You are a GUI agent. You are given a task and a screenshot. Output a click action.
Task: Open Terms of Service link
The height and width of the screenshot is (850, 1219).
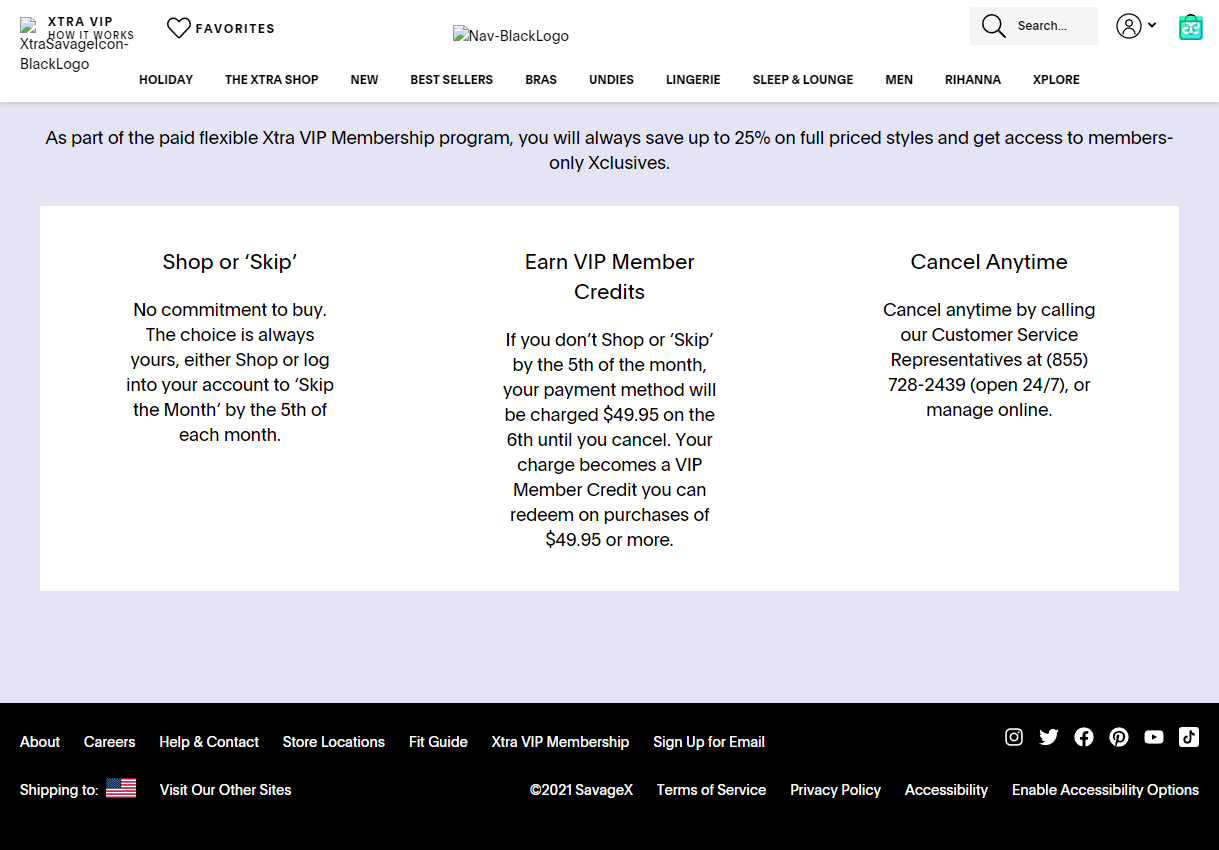pyautogui.click(x=711, y=790)
